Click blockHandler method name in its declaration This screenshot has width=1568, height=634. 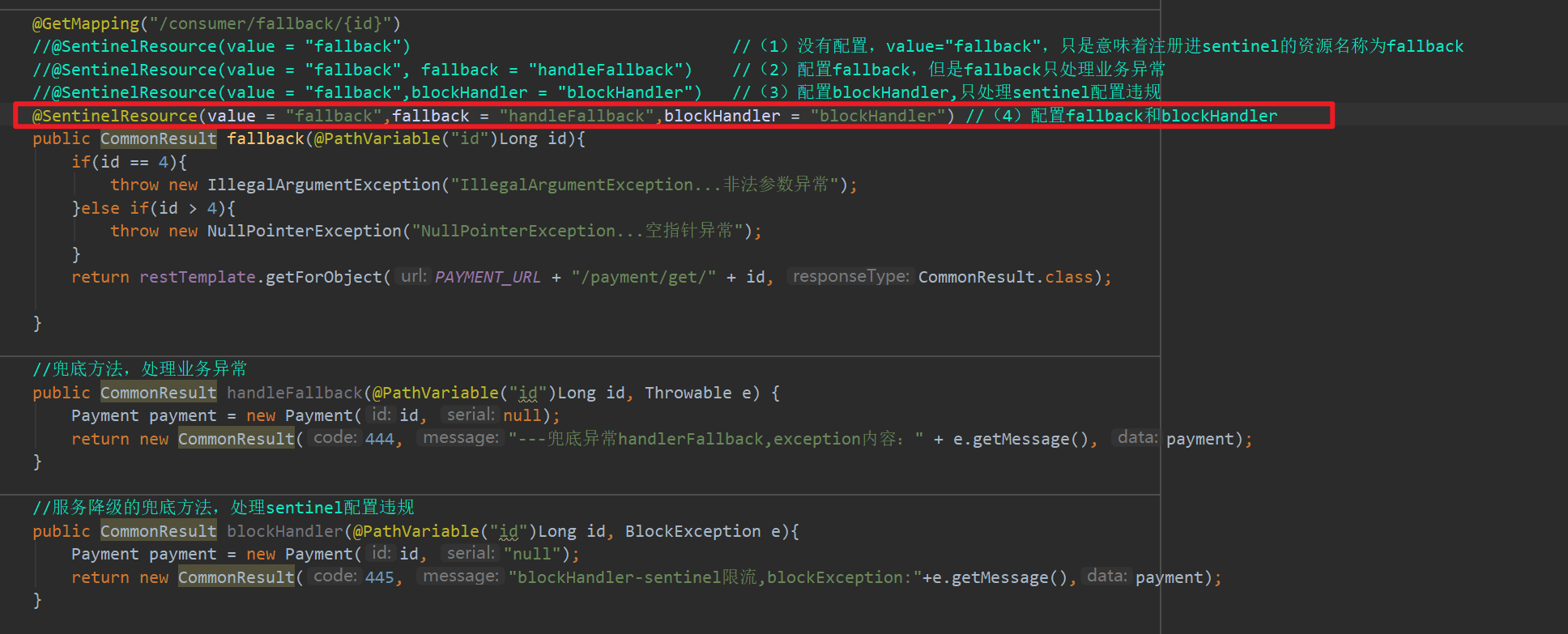285,531
